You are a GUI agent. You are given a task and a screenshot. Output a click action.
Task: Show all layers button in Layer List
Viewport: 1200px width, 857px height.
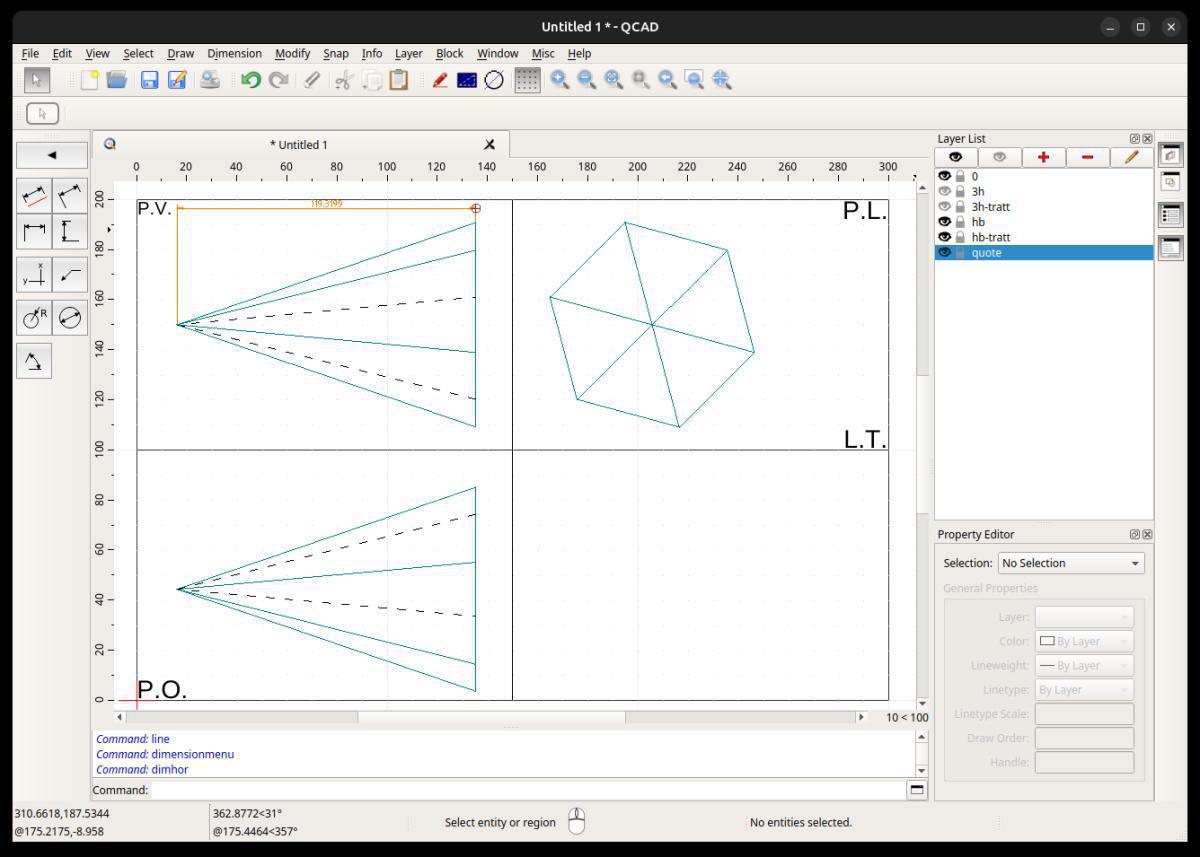(956, 157)
